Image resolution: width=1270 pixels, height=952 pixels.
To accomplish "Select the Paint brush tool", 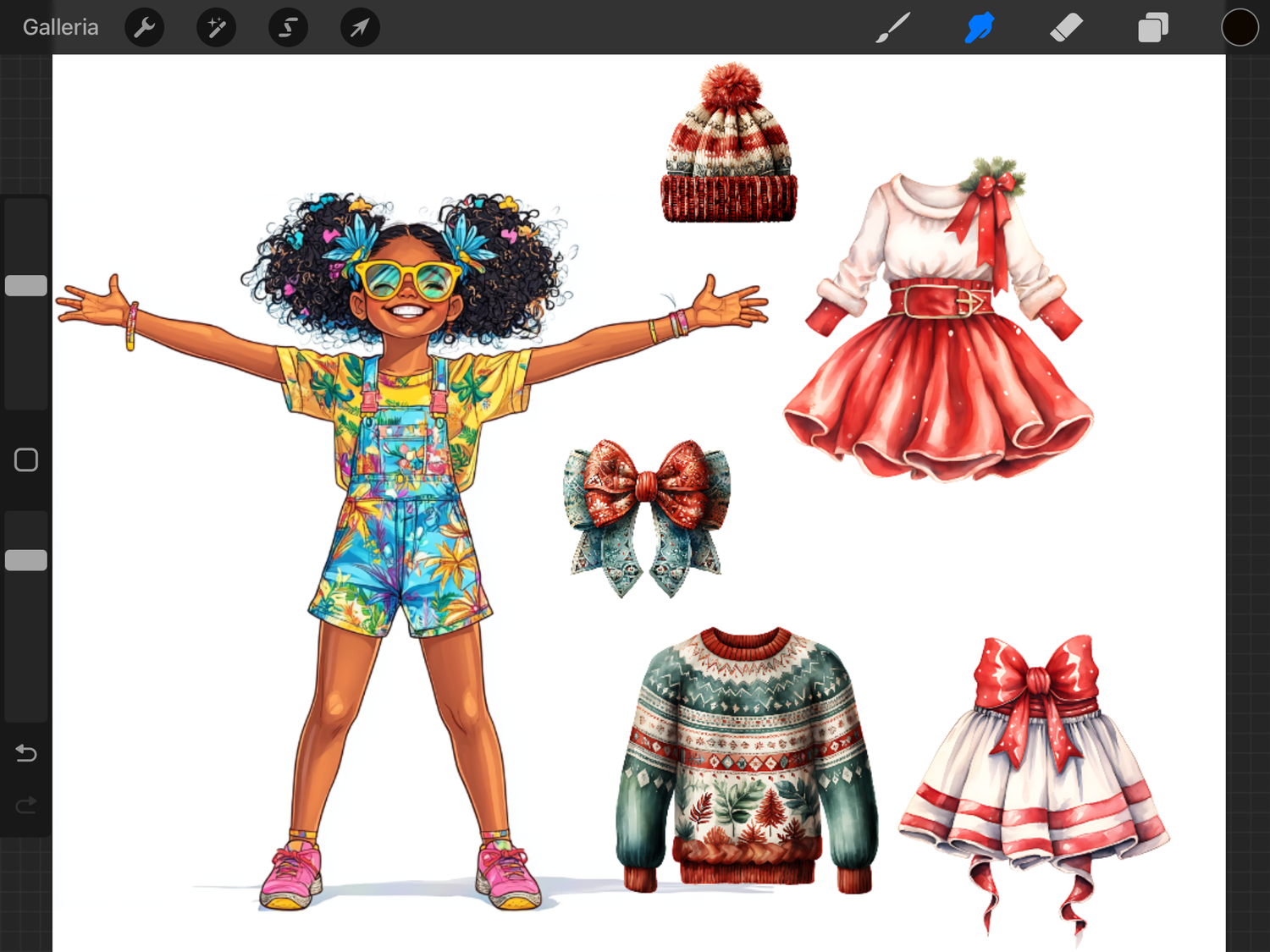I will 892,28.
